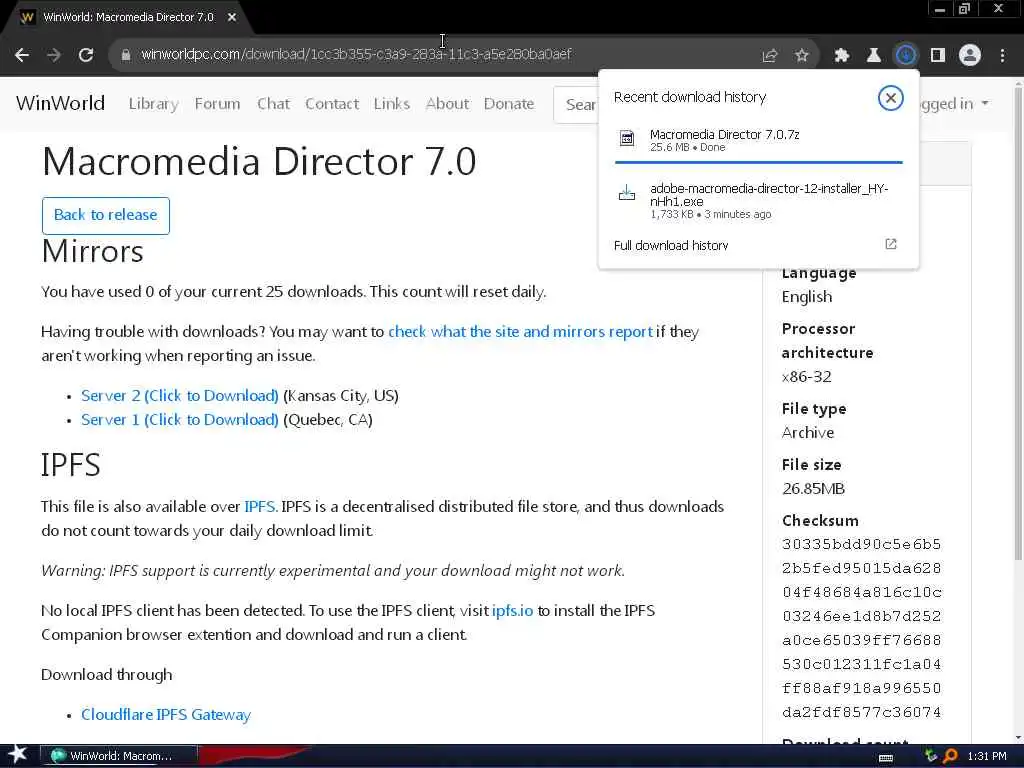1024x768 pixels.
Task: Click the orange magnifier tray icon
Action: [950, 756]
